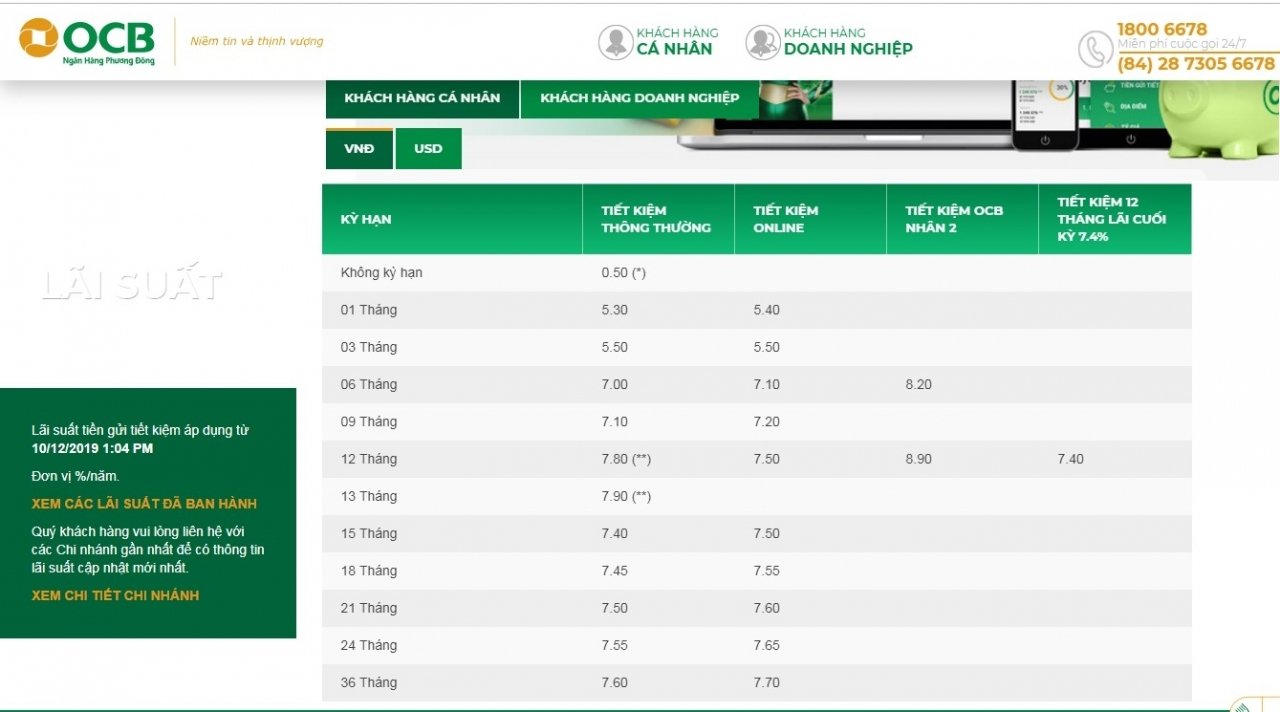Click the 8.90 OCB Nhân 2 rate
The width and height of the screenshot is (1280, 712).
point(918,459)
